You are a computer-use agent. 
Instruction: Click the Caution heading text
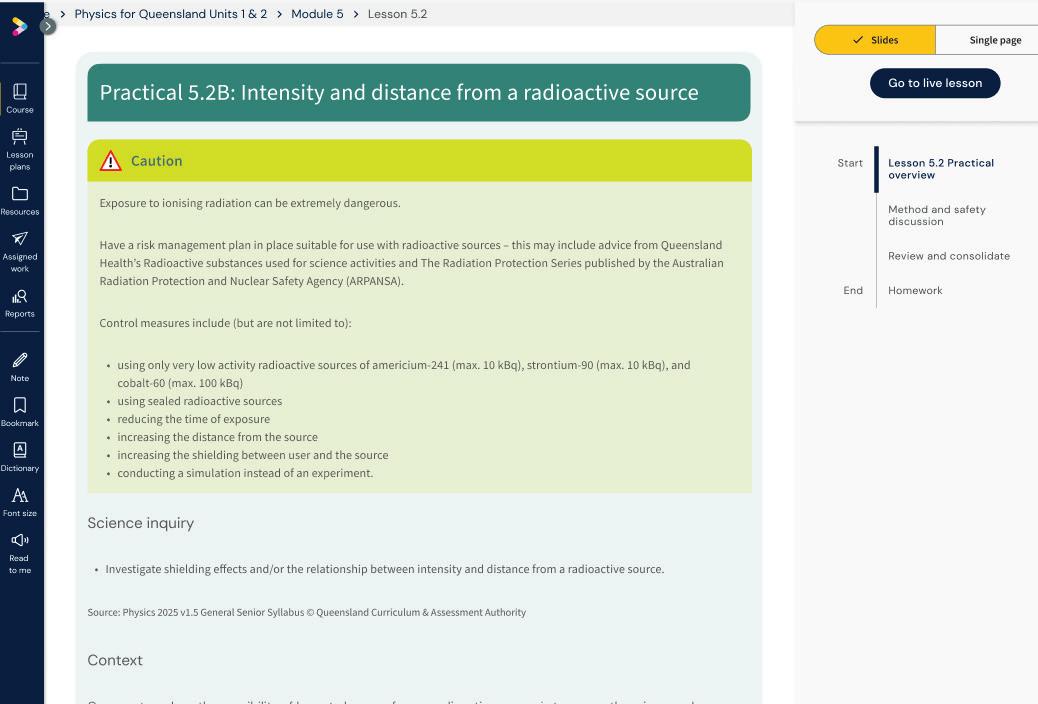pos(156,161)
